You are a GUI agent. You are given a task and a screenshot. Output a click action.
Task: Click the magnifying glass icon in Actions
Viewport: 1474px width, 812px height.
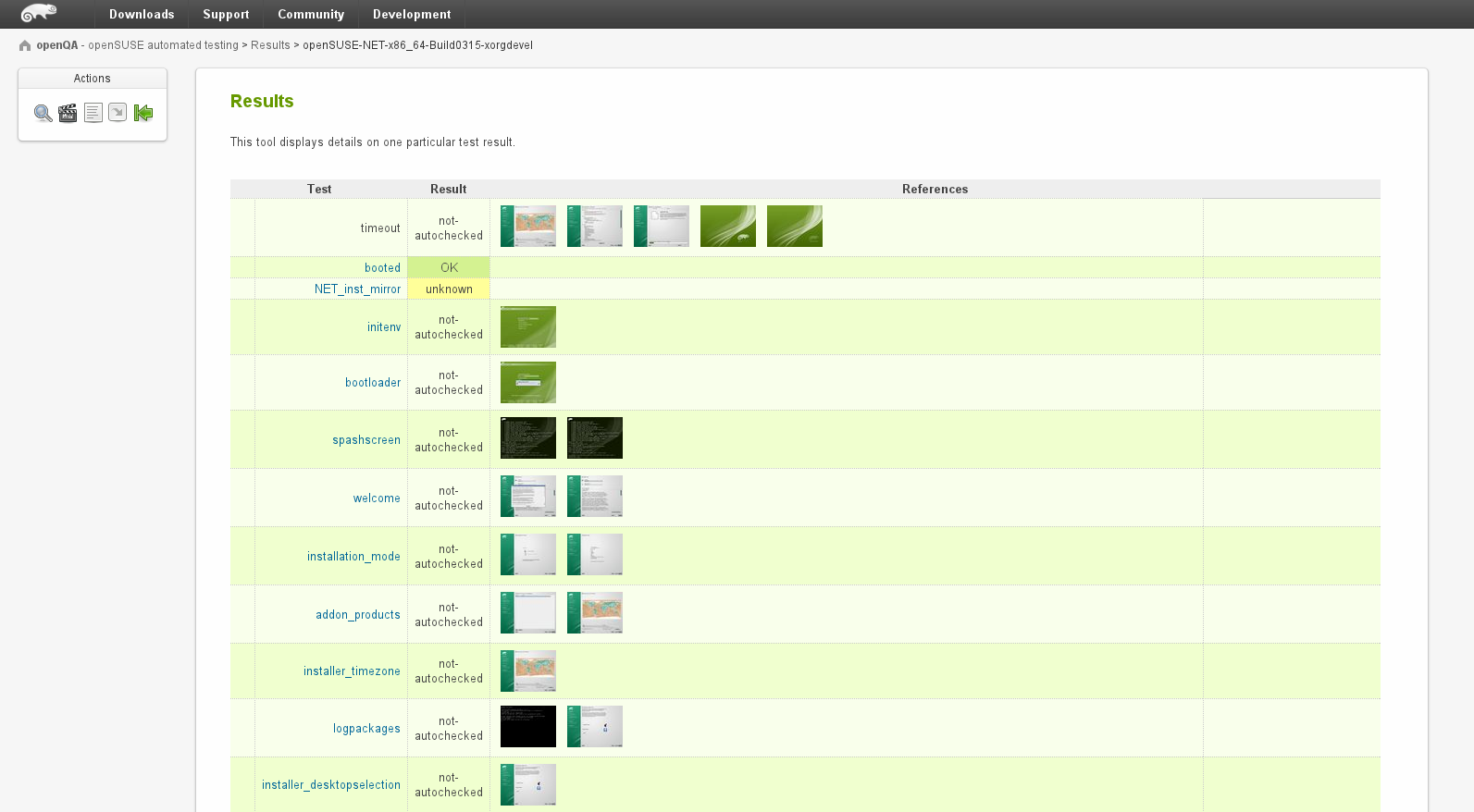(43, 113)
